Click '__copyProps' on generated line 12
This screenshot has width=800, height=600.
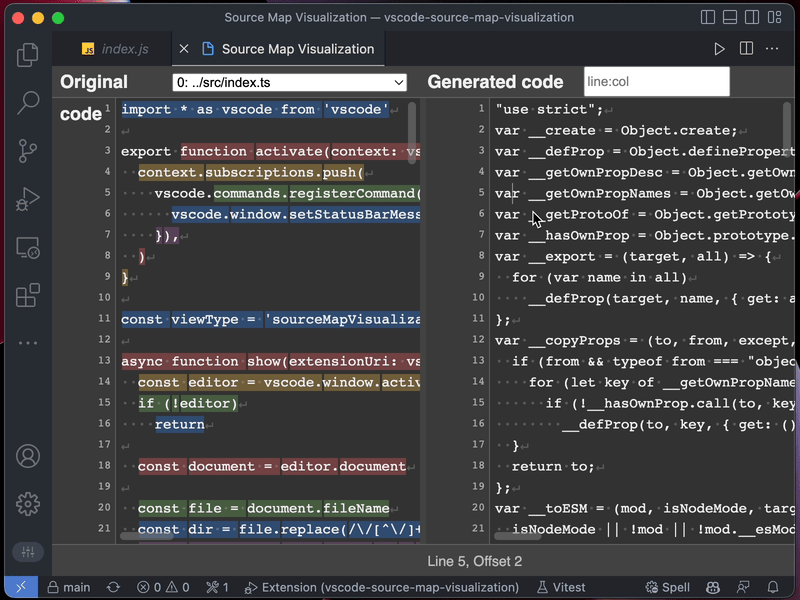click(x=574, y=340)
